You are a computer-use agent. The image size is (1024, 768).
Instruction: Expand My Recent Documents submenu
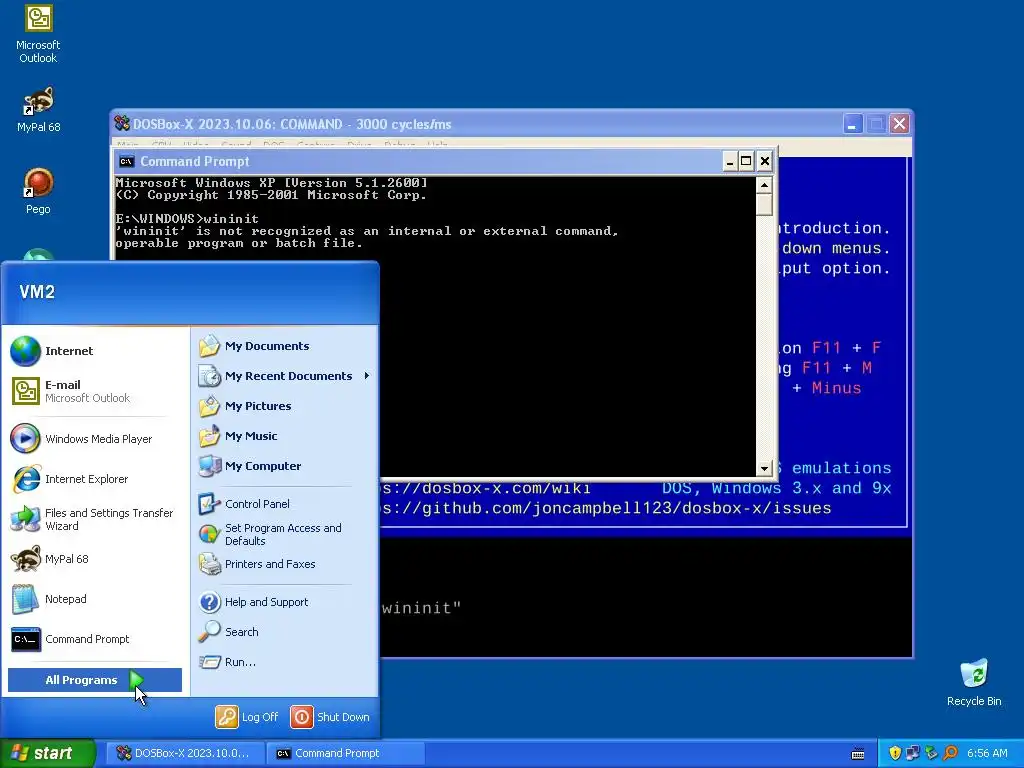coord(285,376)
